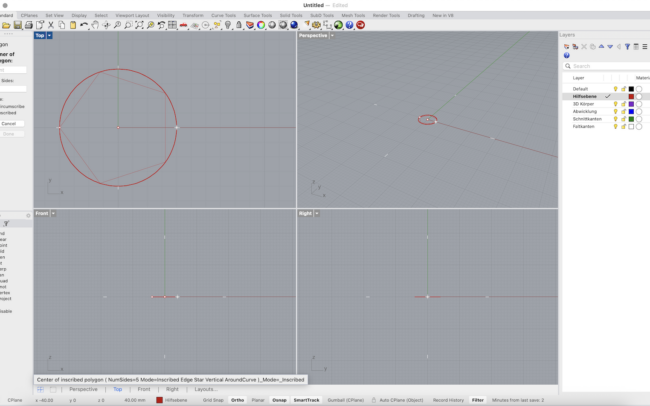Toggle Ortho mode in status bar
Viewport: 650px width, 406px height.
pyautogui.click(x=237, y=400)
